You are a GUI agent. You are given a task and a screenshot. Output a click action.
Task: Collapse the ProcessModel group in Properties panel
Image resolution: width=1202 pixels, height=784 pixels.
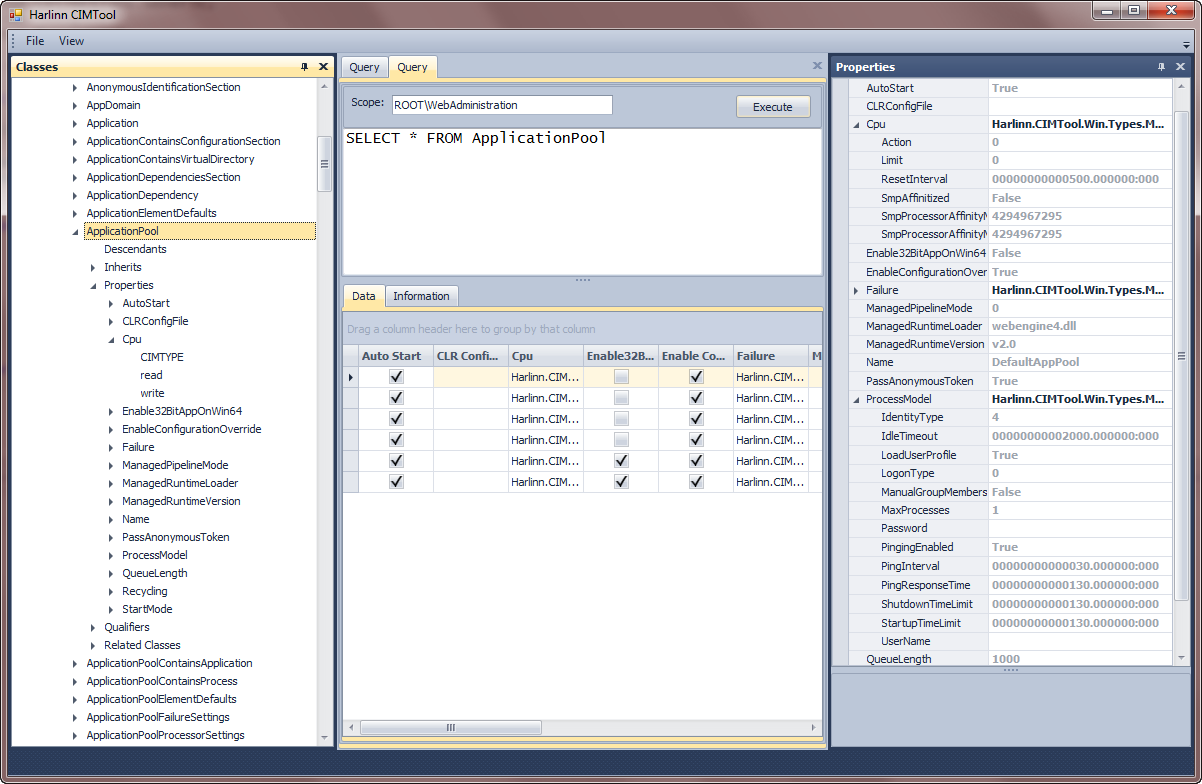[856, 399]
